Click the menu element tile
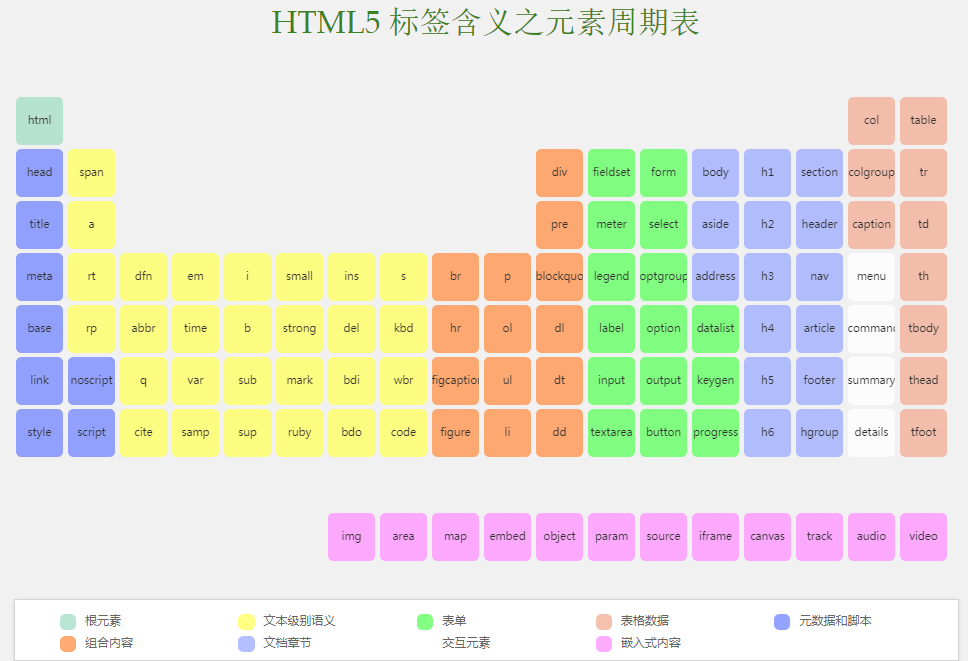968x661 pixels. 871,276
